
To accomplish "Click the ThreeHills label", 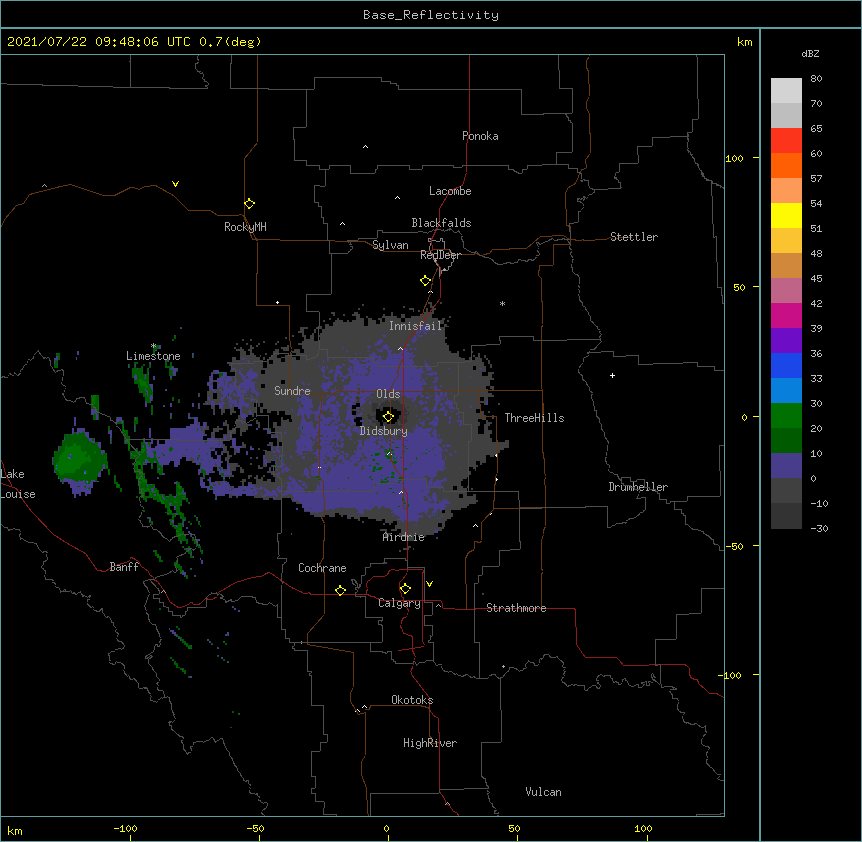I will [534, 418].
